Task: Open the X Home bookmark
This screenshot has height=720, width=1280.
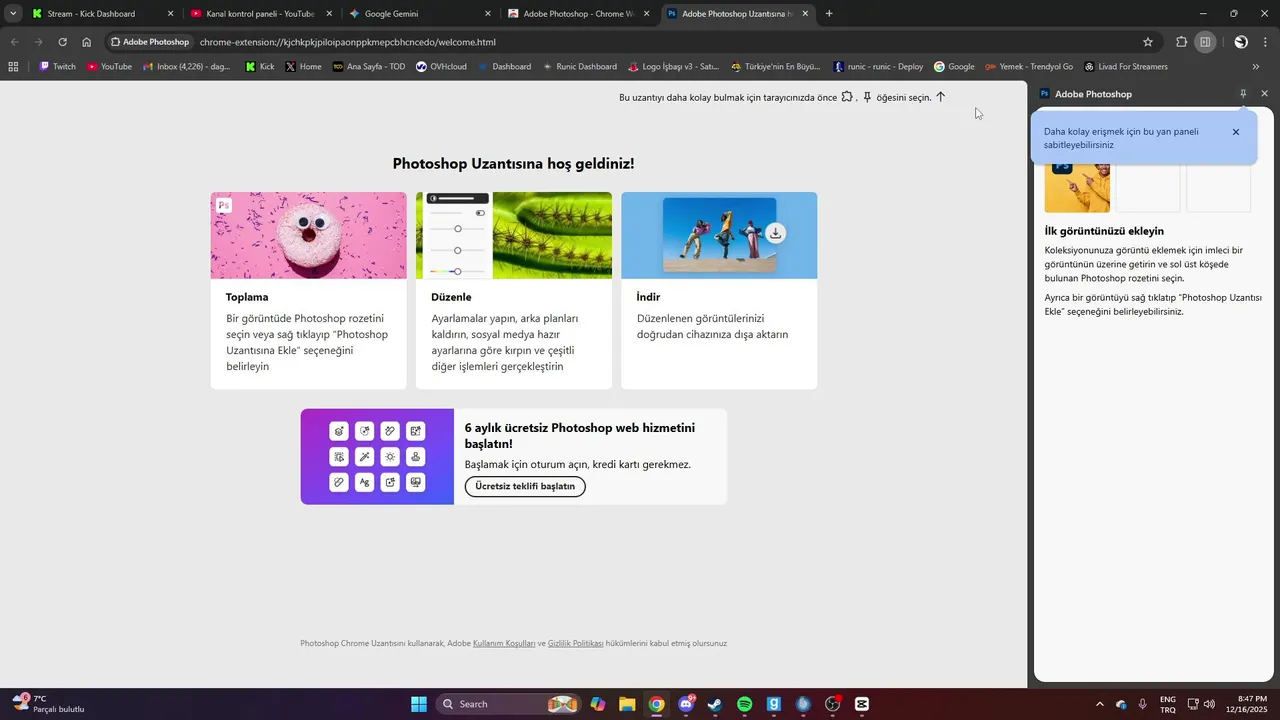Action: pos(303,67)
